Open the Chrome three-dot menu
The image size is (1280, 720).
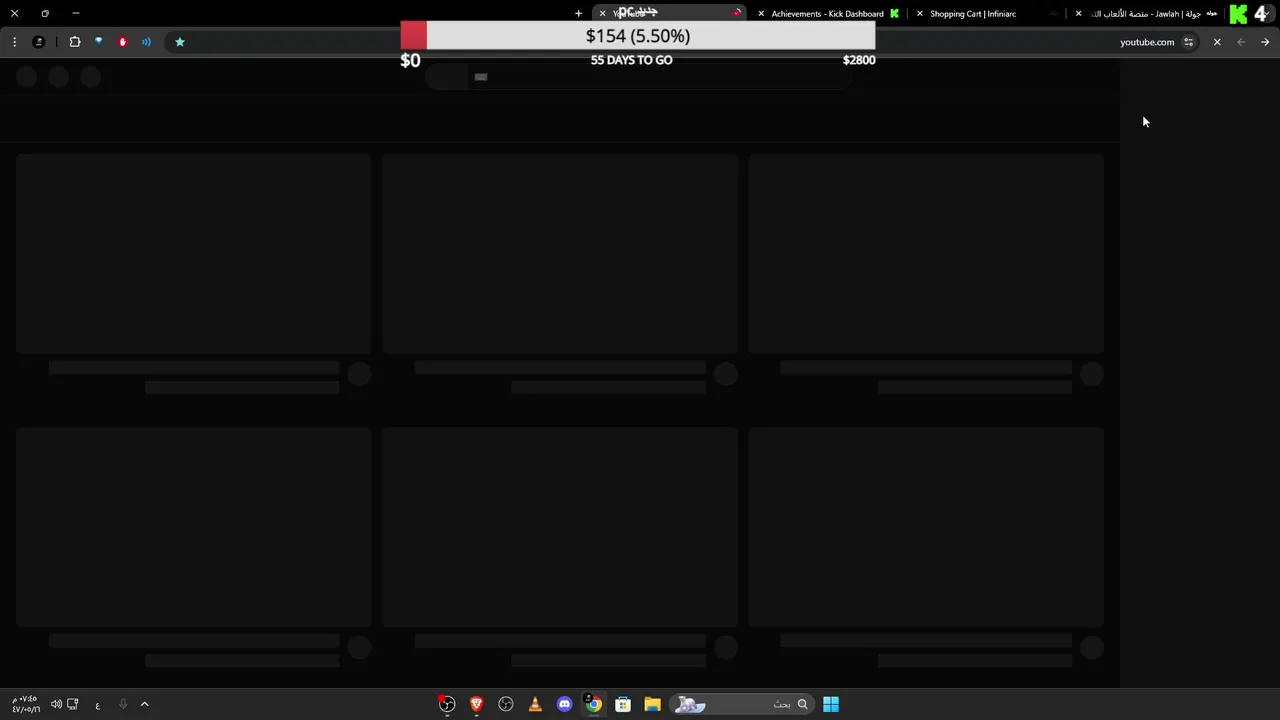tap(14, 42)
